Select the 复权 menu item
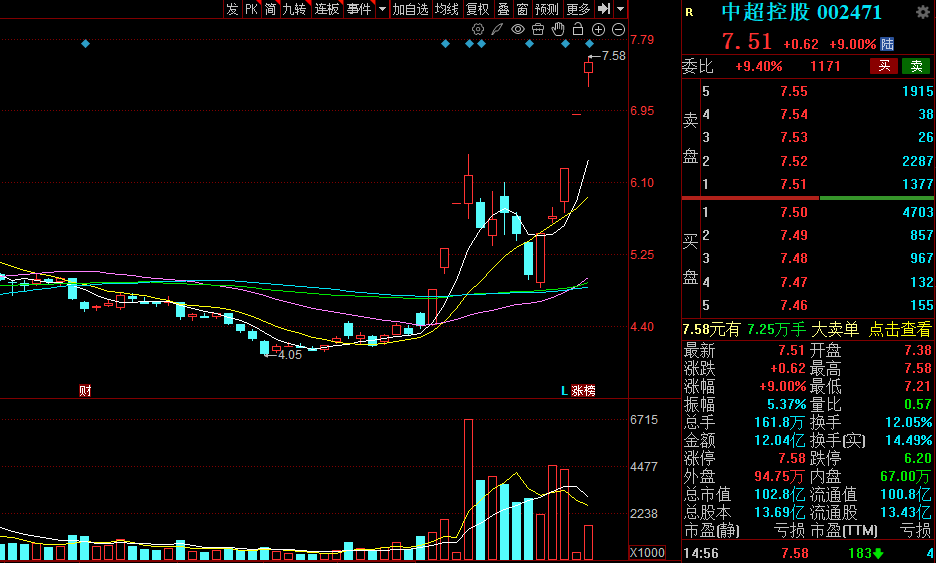Image resolution: width=936 pixels, height=563 pixels. pos(478,9)
